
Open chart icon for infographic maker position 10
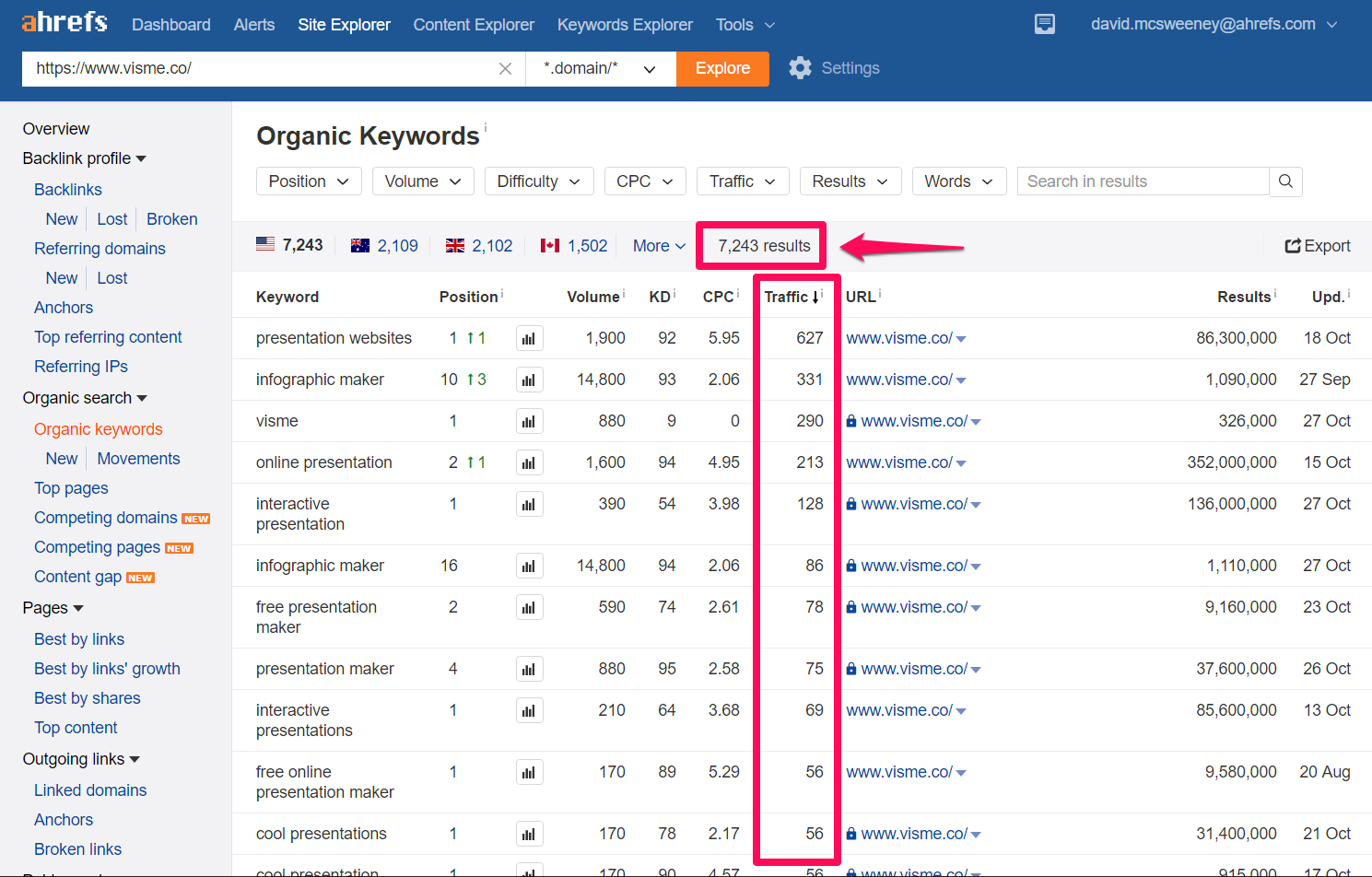pyautogui.click(x=529, y=380)
